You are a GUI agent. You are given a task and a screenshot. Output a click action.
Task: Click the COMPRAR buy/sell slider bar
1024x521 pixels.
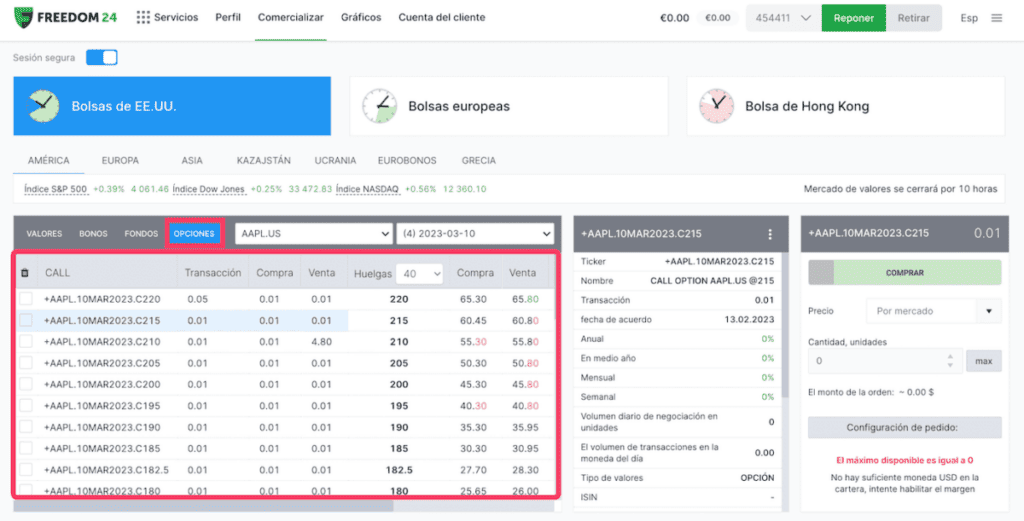(904, 272)
